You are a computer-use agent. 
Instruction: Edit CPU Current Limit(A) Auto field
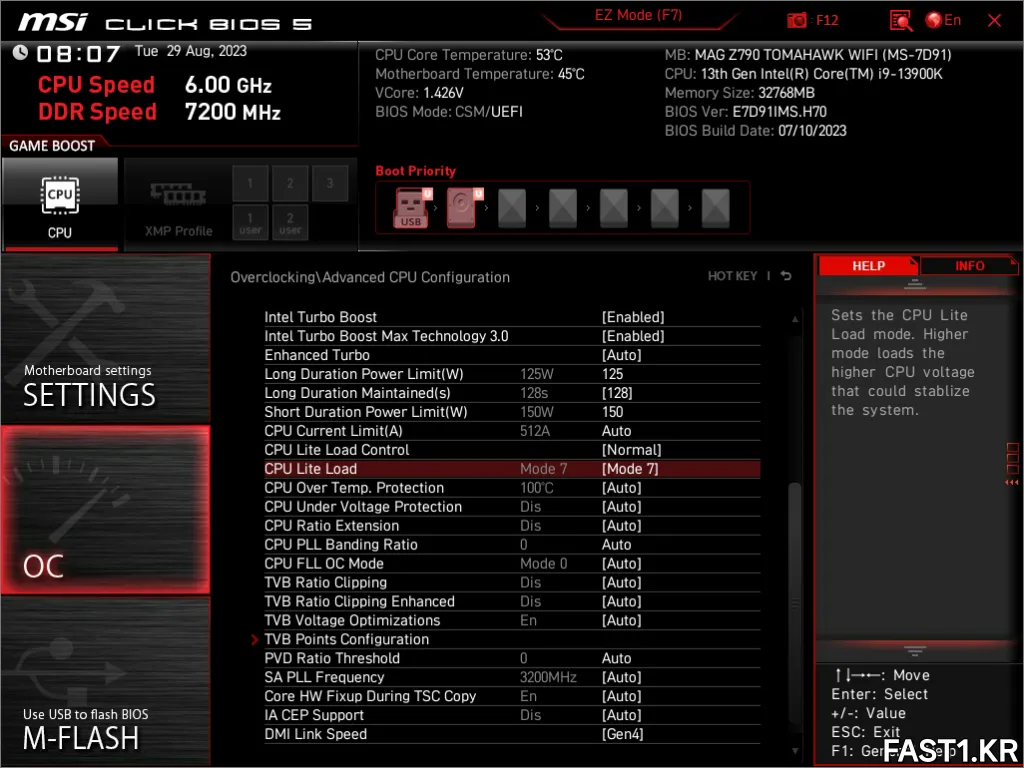click(x=616, y=431)
